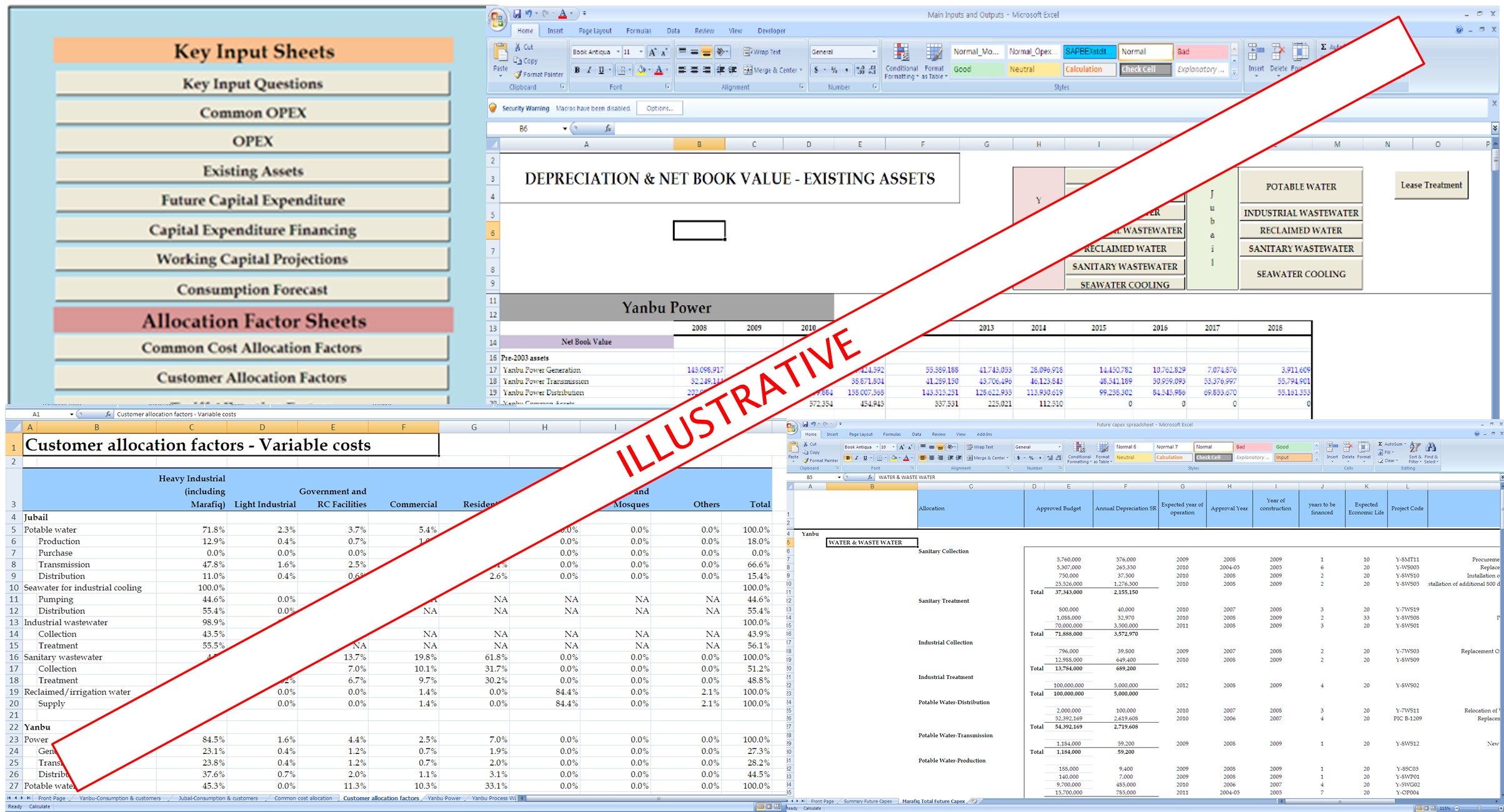
Task: Toggle align text left in Main Inputs ribbon
Action: click(x=682, y=70)
